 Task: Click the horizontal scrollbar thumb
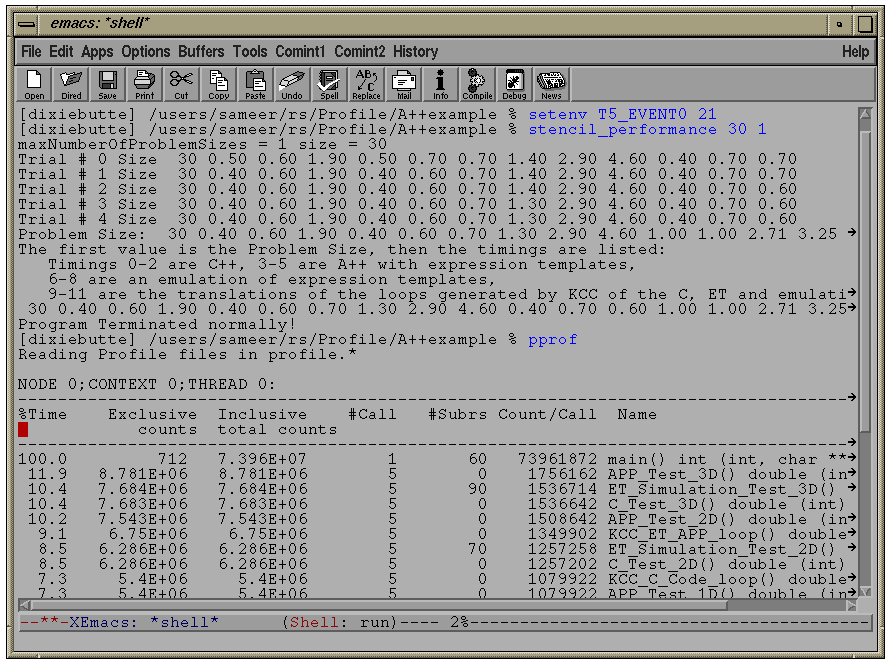pos(379,605)
